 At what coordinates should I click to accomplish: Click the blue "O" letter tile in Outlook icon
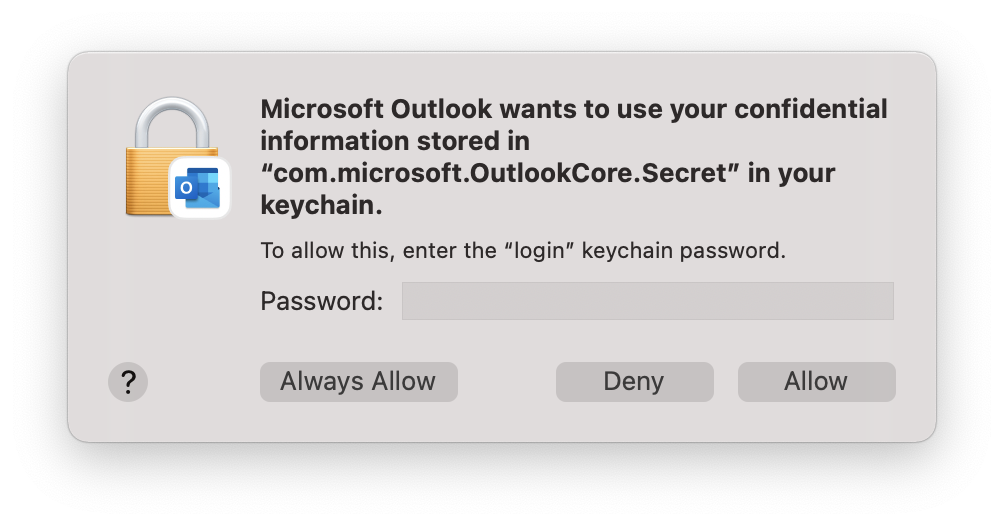[x=186, y=188]
